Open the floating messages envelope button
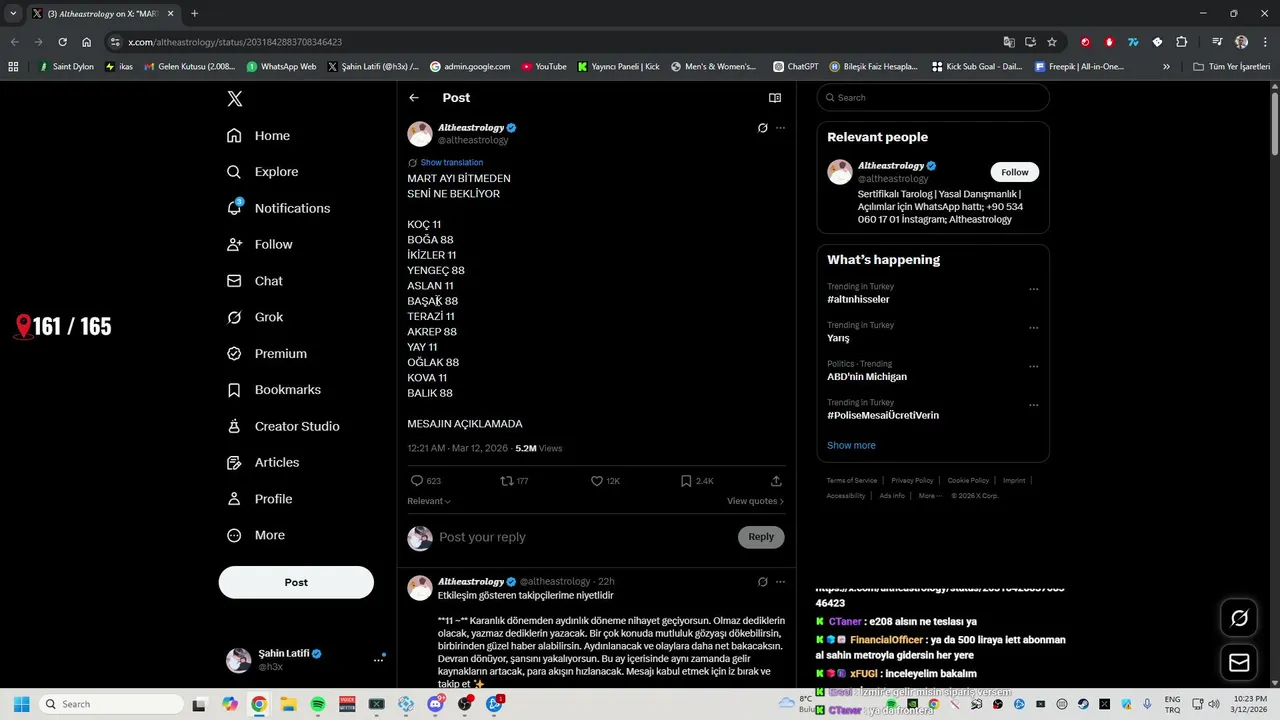Screen dimensions: 1280x720 [x=1239, y=662]
